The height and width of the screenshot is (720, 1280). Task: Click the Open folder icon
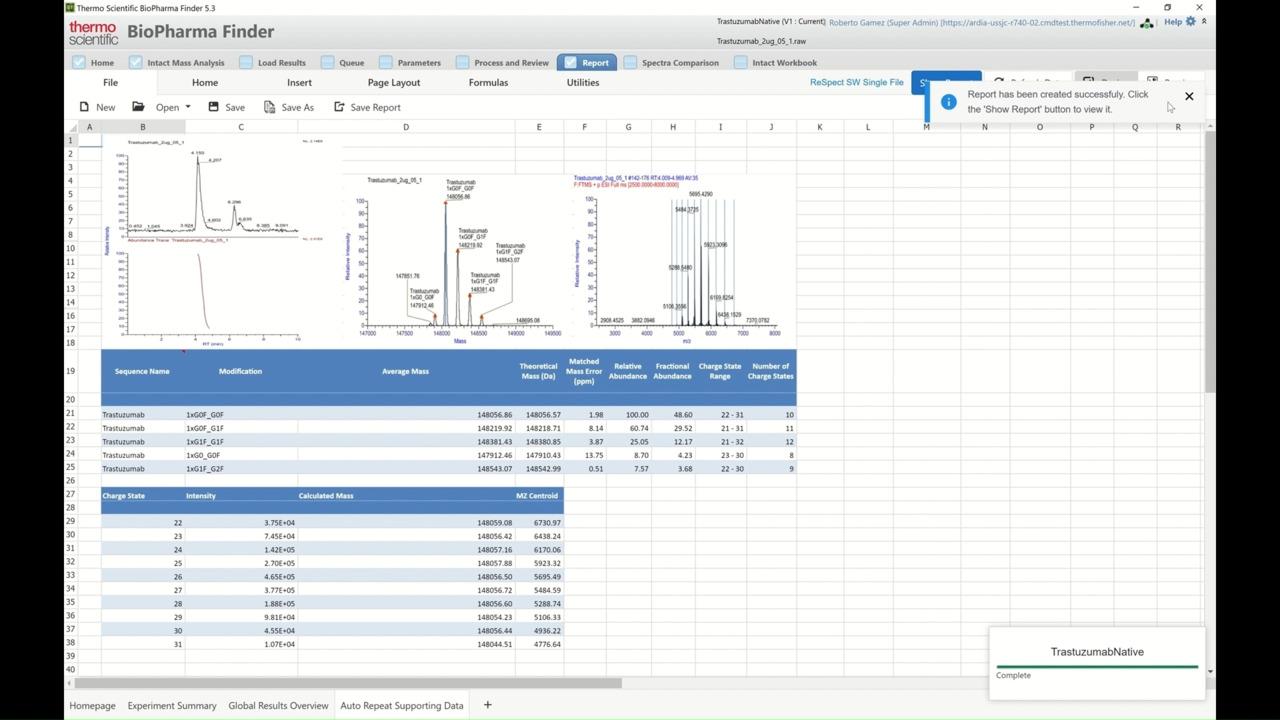click(138, 107)
